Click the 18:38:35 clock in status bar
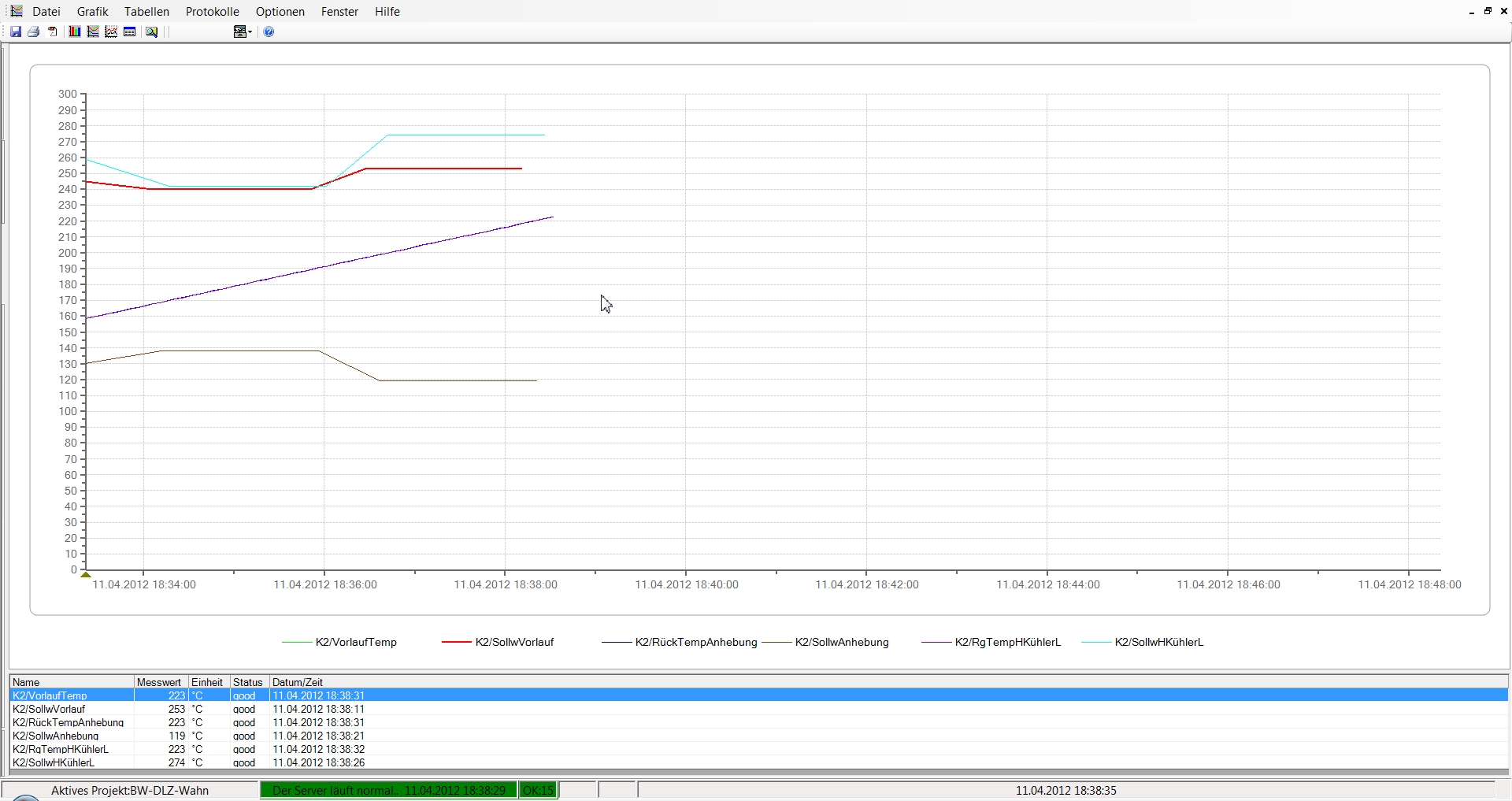This screenshot has height=801, width=1512. 1065,791
